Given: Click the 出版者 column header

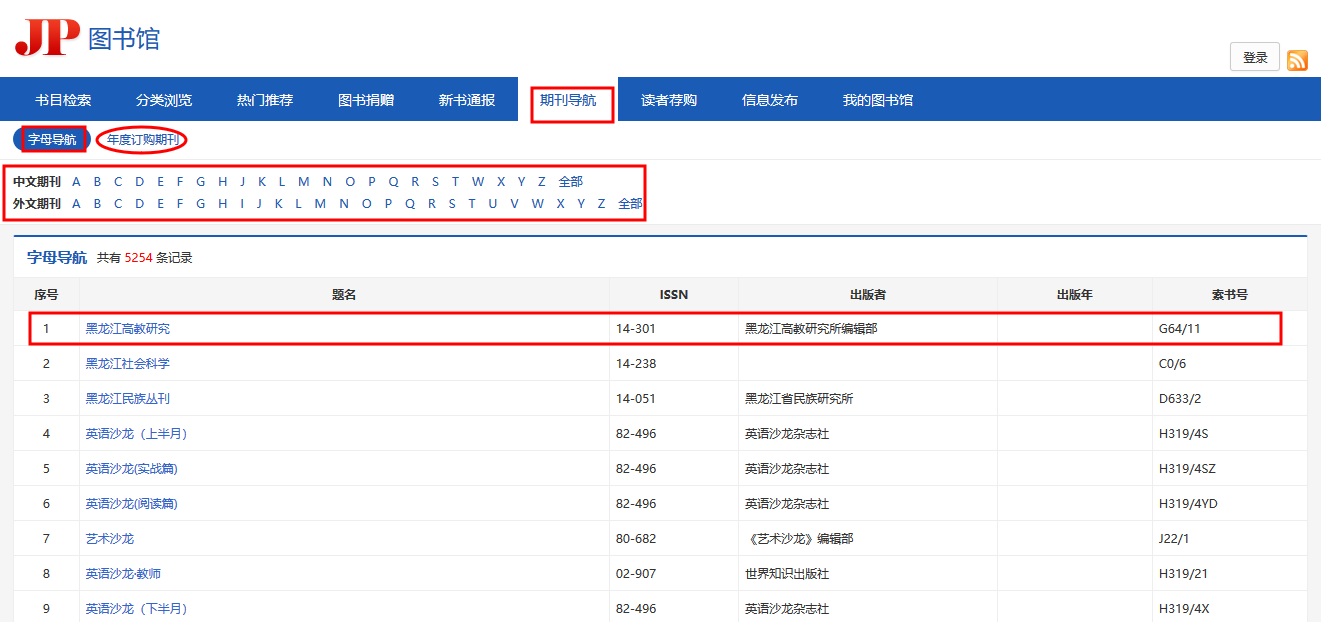Looking at the screenshot, I should click(868, 295).
